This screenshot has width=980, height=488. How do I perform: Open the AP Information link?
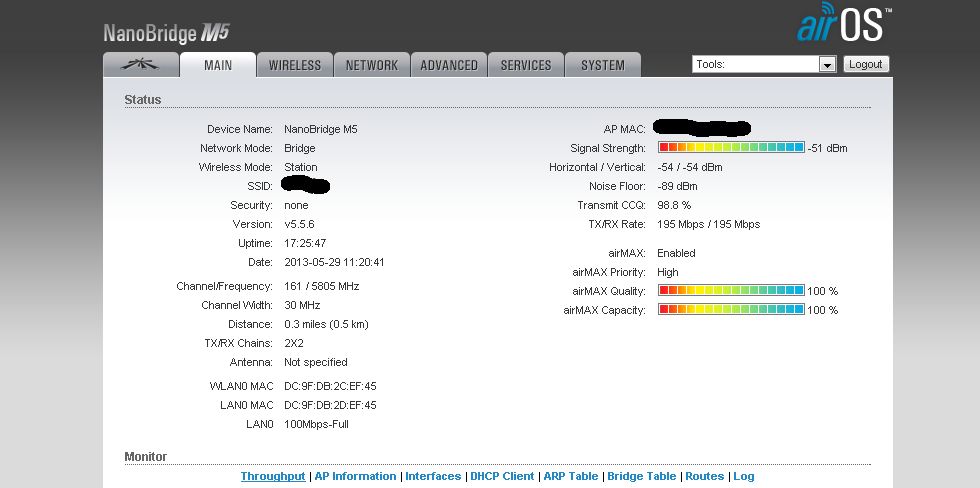click(355, 476)
